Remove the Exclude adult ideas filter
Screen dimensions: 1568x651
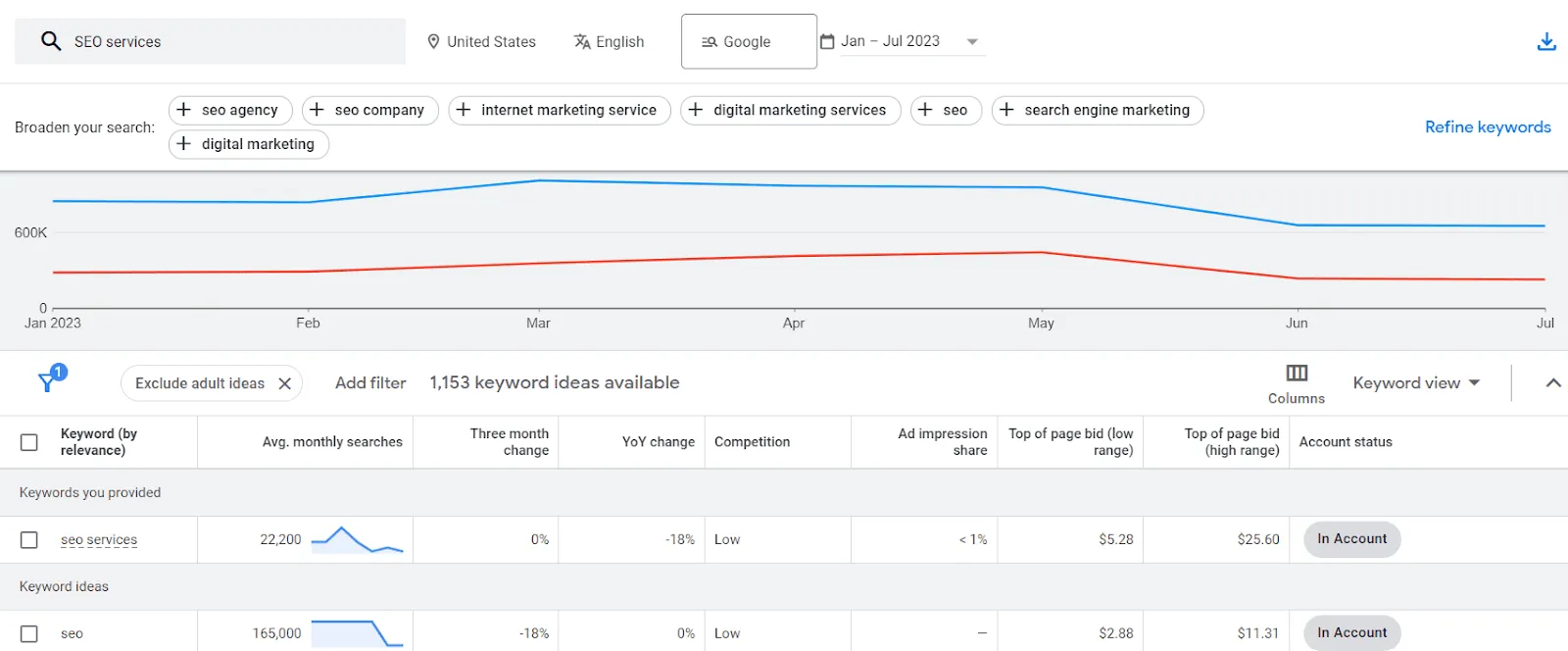(x=285, y=383)
